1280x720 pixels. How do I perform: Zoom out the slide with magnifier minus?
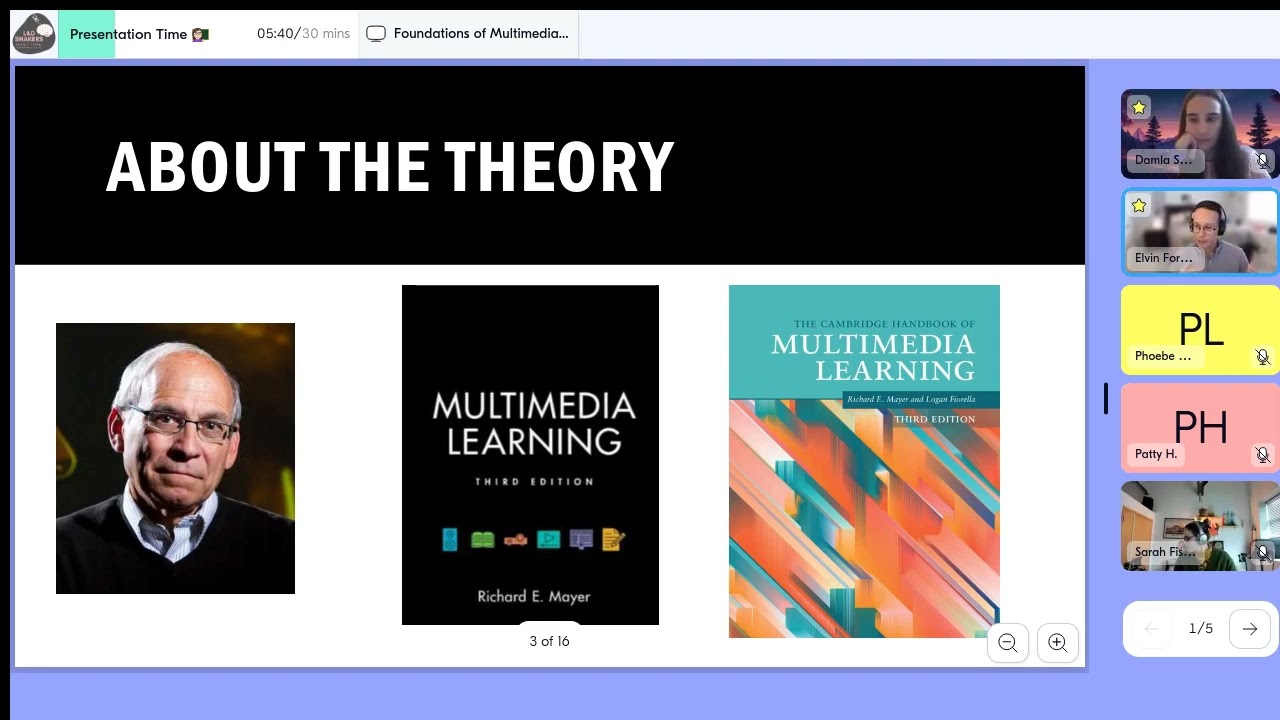pyautogui.click(x=1008, y=643)
